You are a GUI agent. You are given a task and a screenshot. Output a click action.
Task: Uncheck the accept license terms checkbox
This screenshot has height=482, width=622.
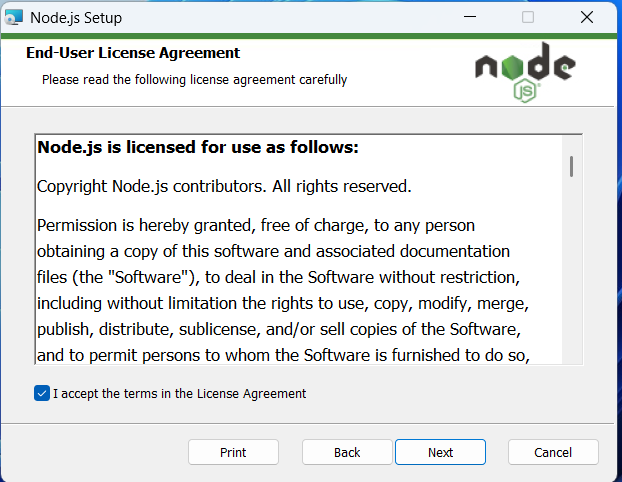pos(41,393)
